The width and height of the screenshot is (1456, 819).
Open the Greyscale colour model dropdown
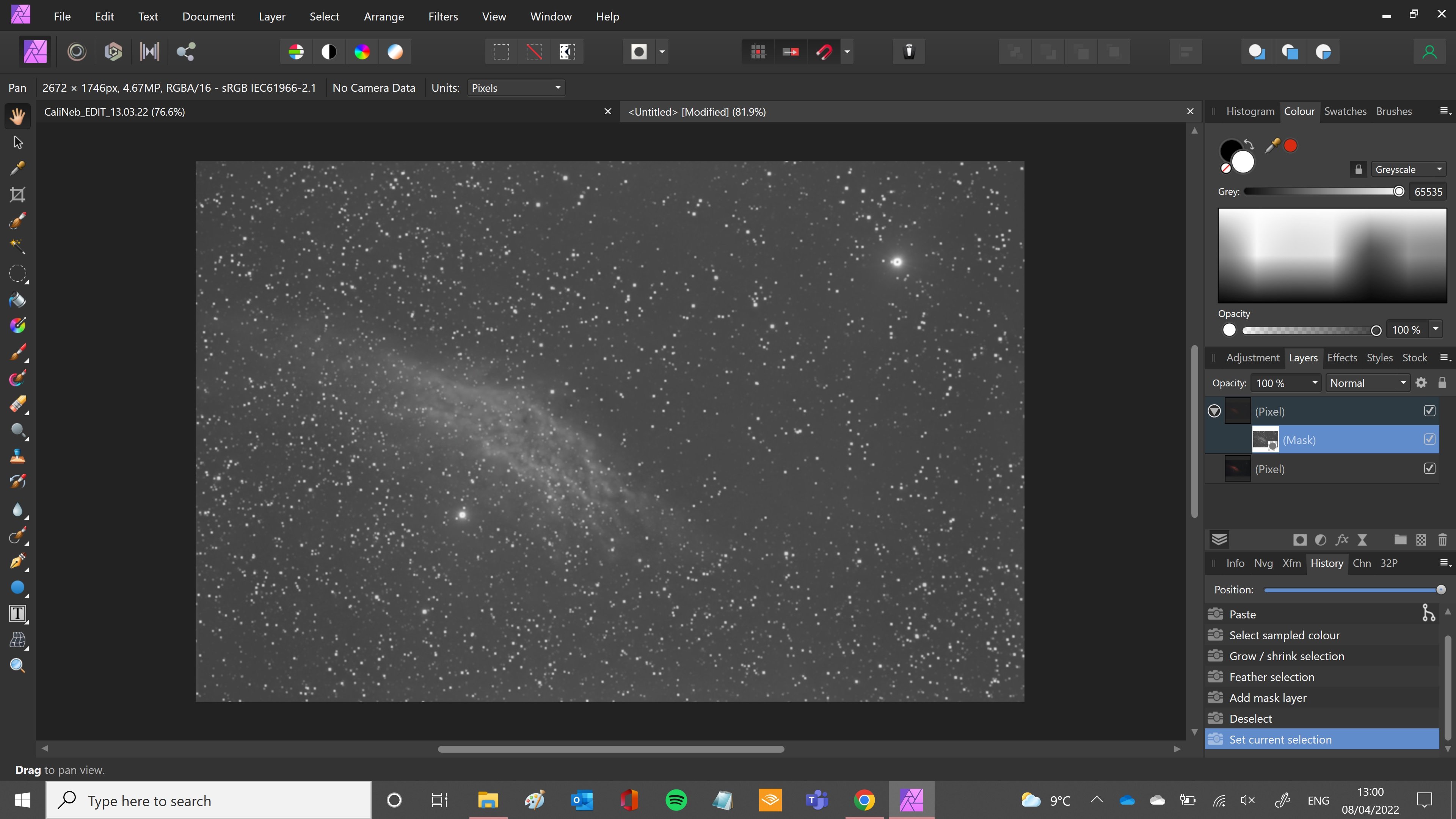coord(1407,169)
